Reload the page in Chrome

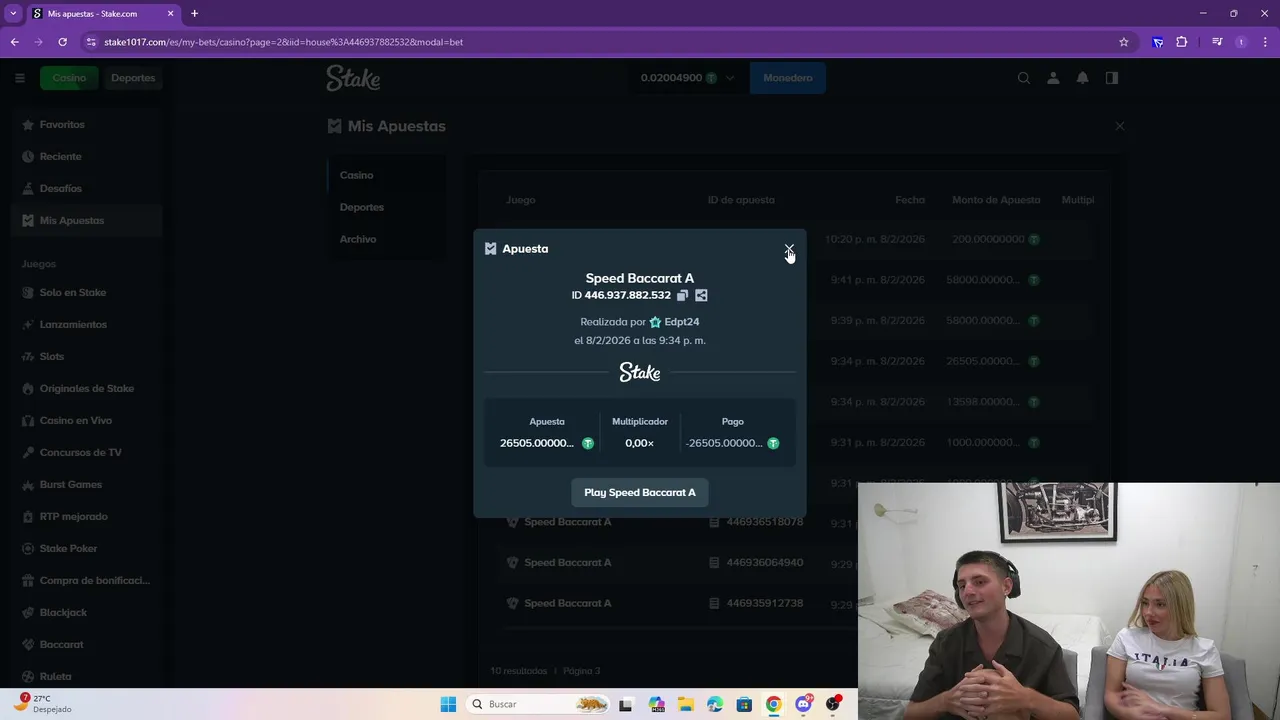62,42
